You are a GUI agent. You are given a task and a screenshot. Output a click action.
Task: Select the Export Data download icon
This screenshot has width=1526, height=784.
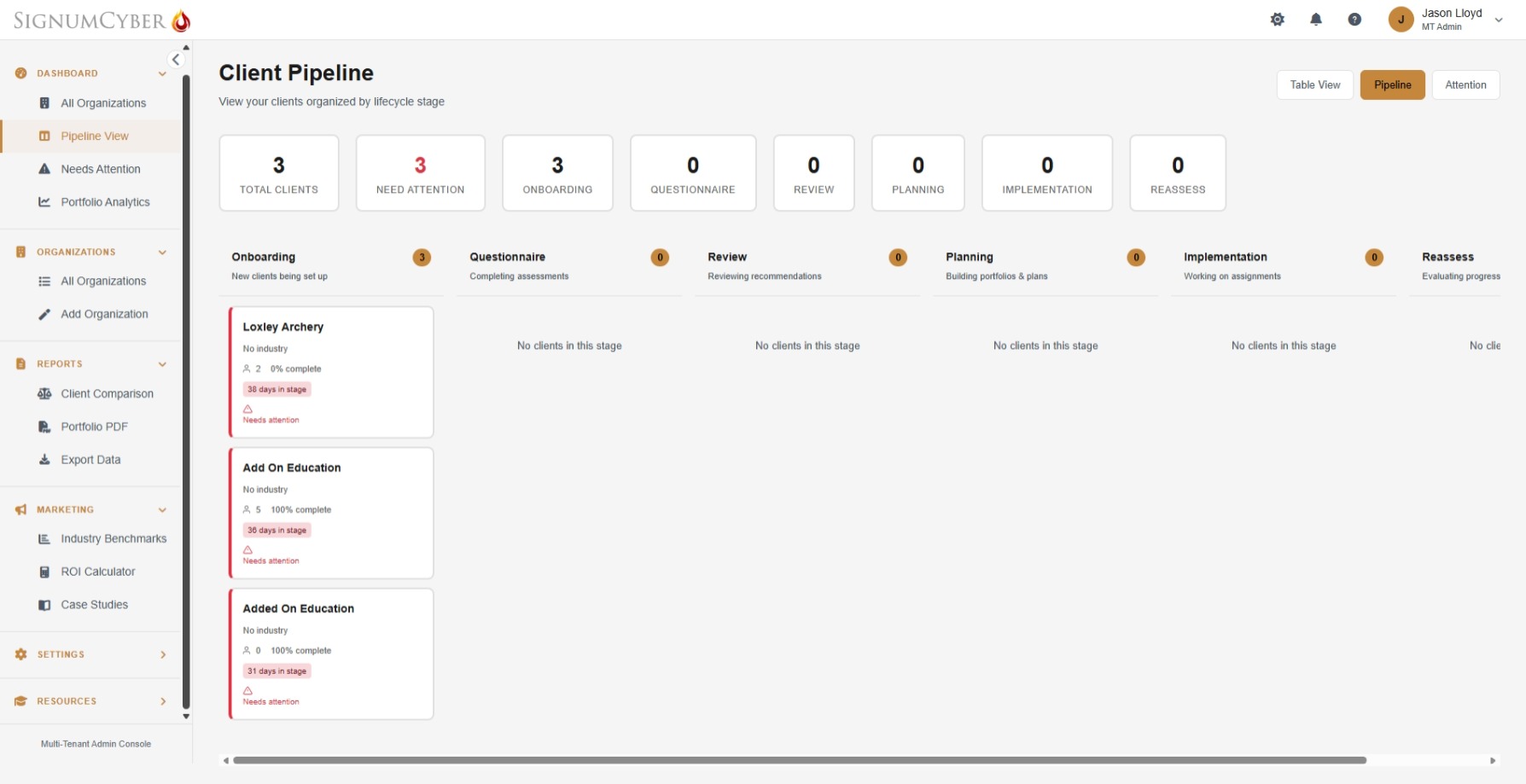click(44, 459)
